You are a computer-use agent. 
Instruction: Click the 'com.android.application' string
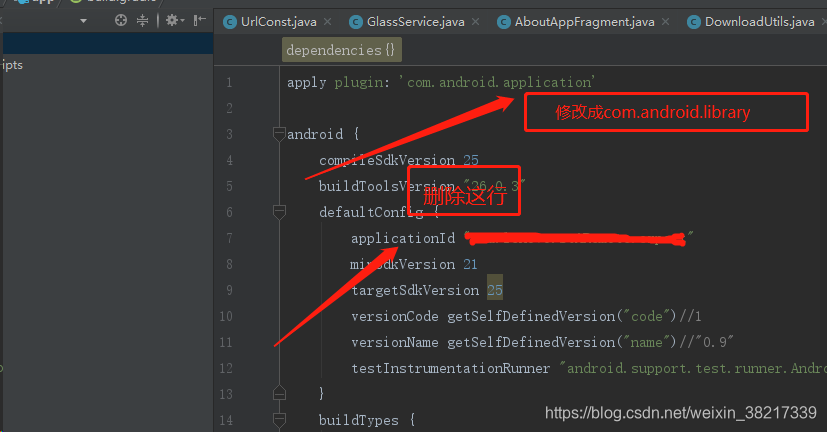pos(498,82)
